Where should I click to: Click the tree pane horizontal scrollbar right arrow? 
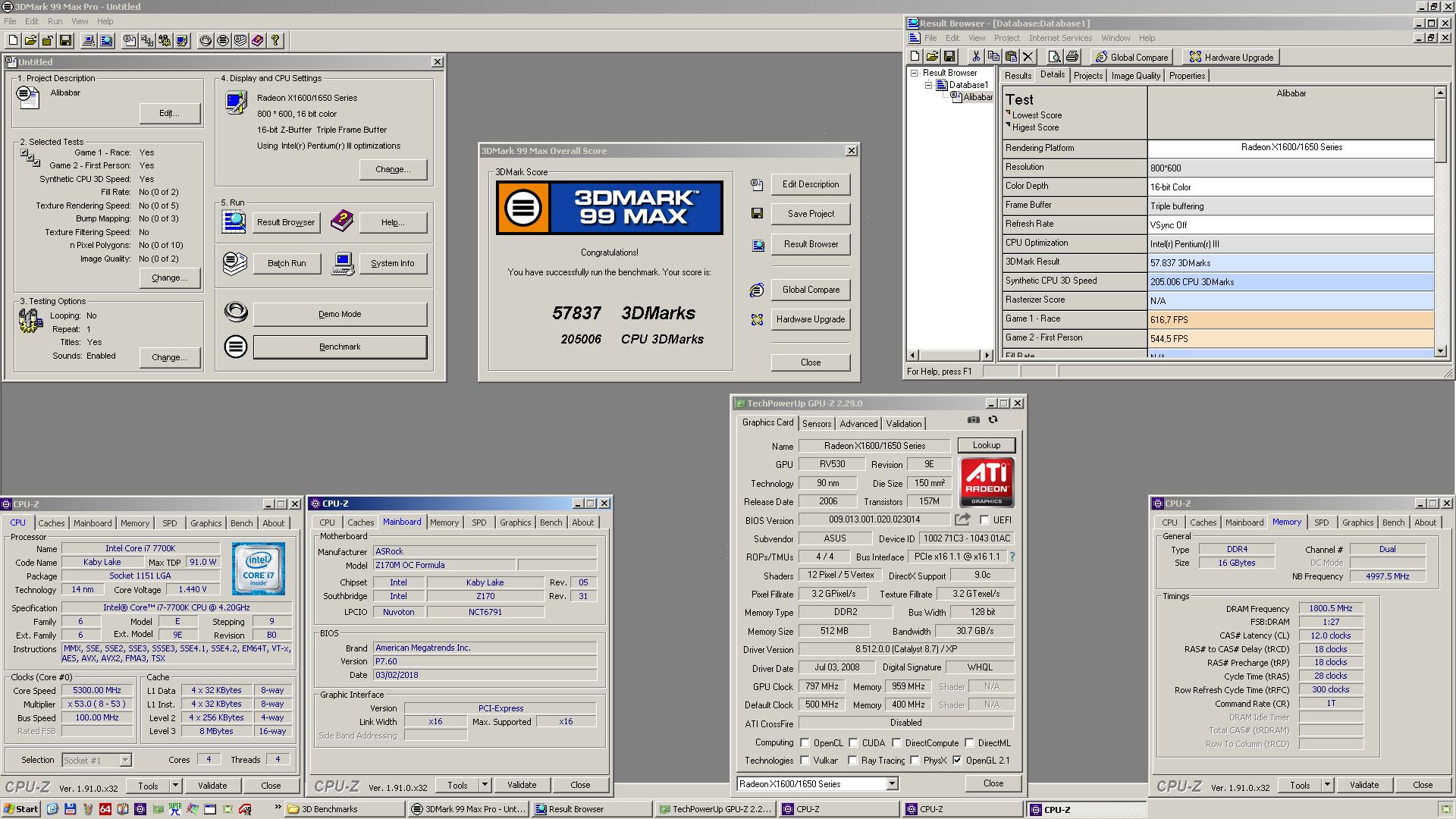(x=987, y=355)
